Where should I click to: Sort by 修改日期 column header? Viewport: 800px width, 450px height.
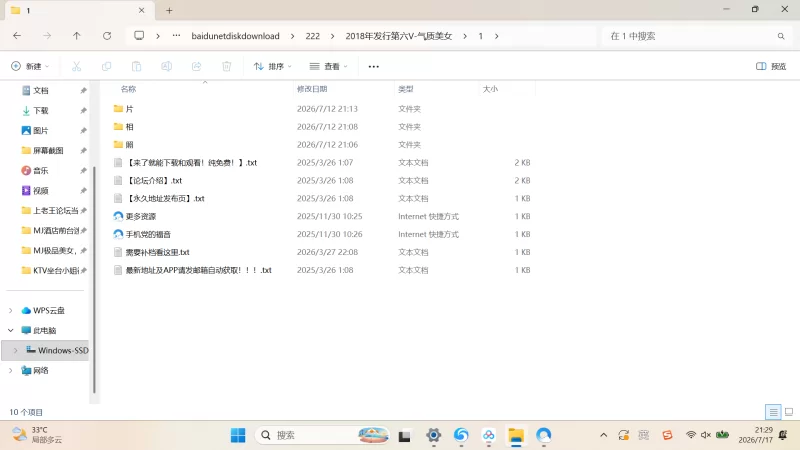tap(312, 89)
